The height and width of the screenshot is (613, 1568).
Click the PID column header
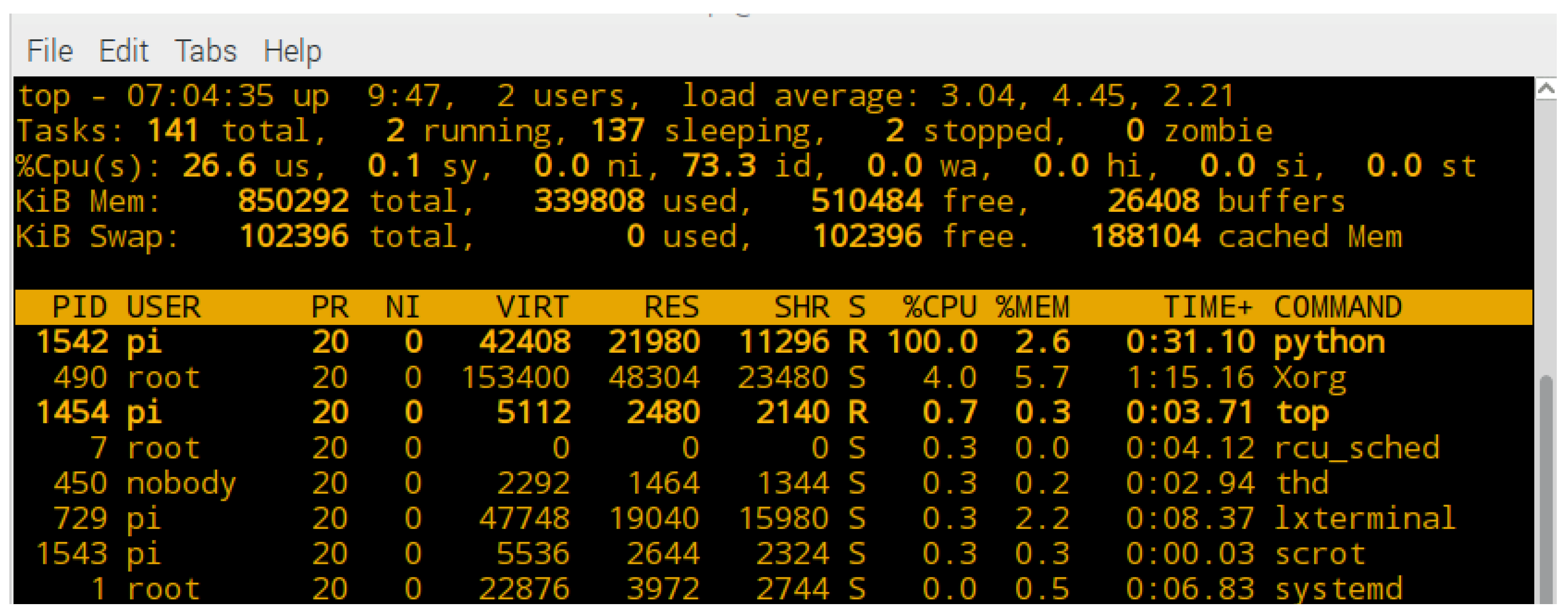[80, 307]
